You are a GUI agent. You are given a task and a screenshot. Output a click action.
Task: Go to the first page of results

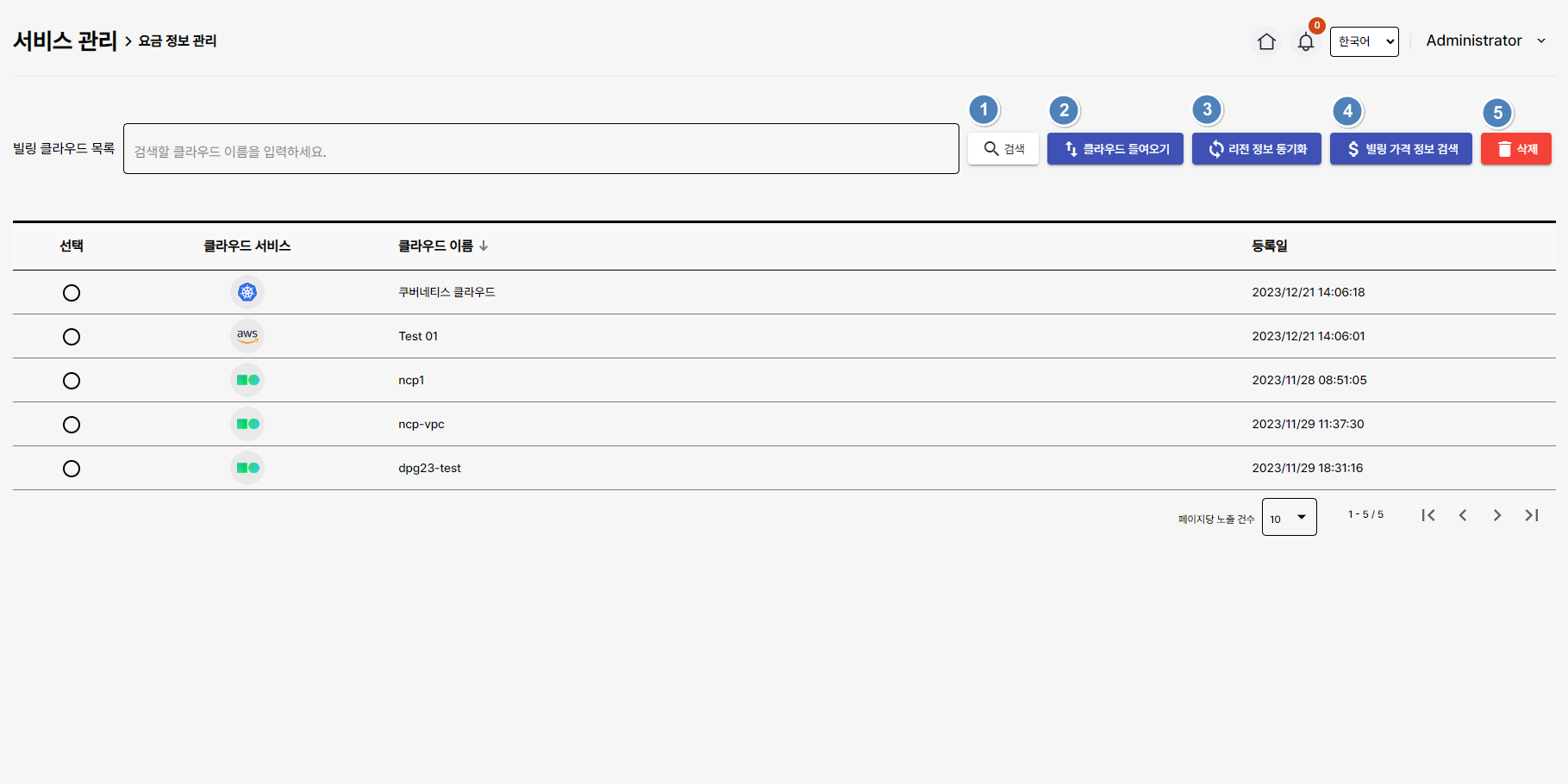[x=1427, y=515]
